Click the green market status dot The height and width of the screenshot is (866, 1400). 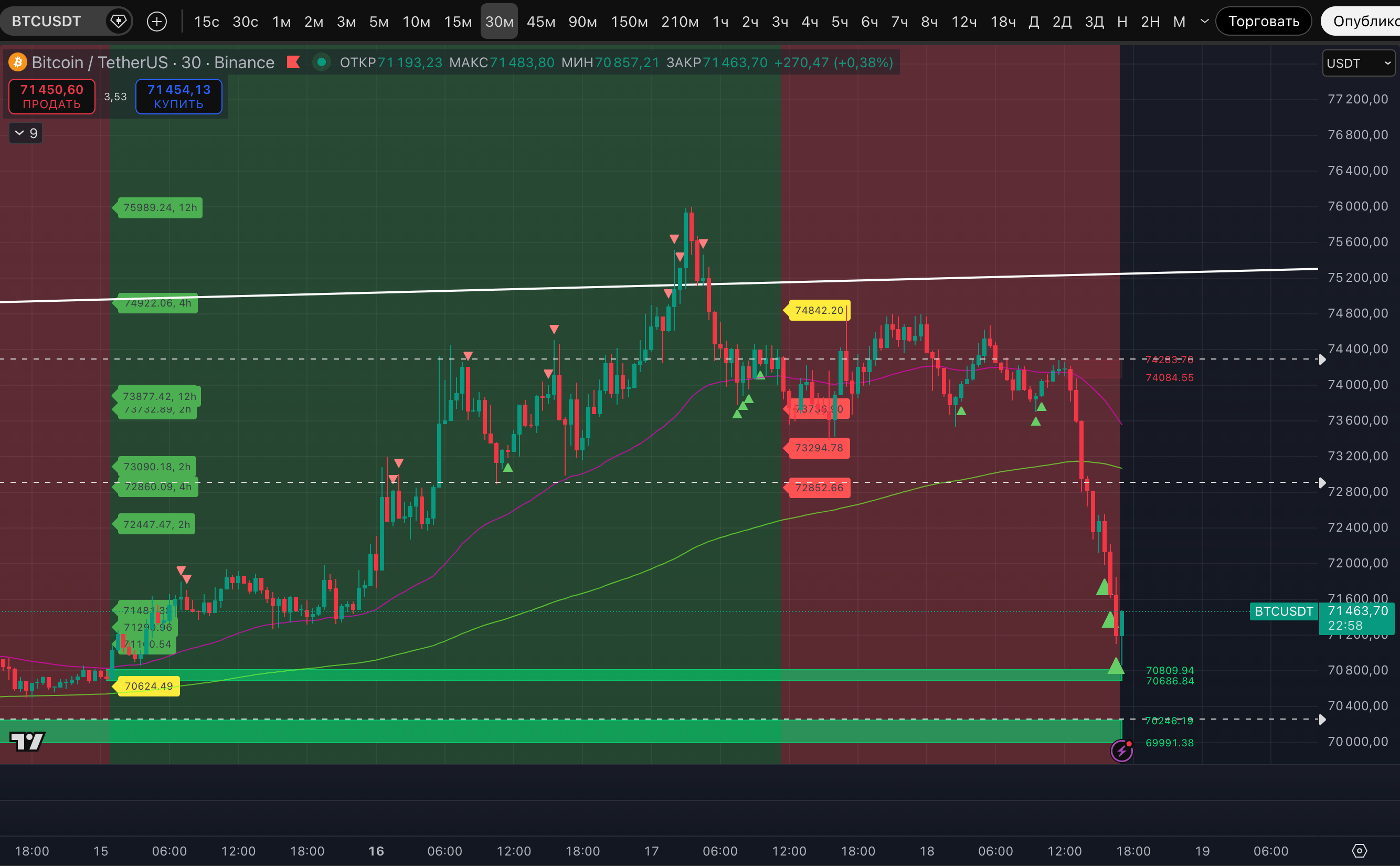[x=322, y=62]
